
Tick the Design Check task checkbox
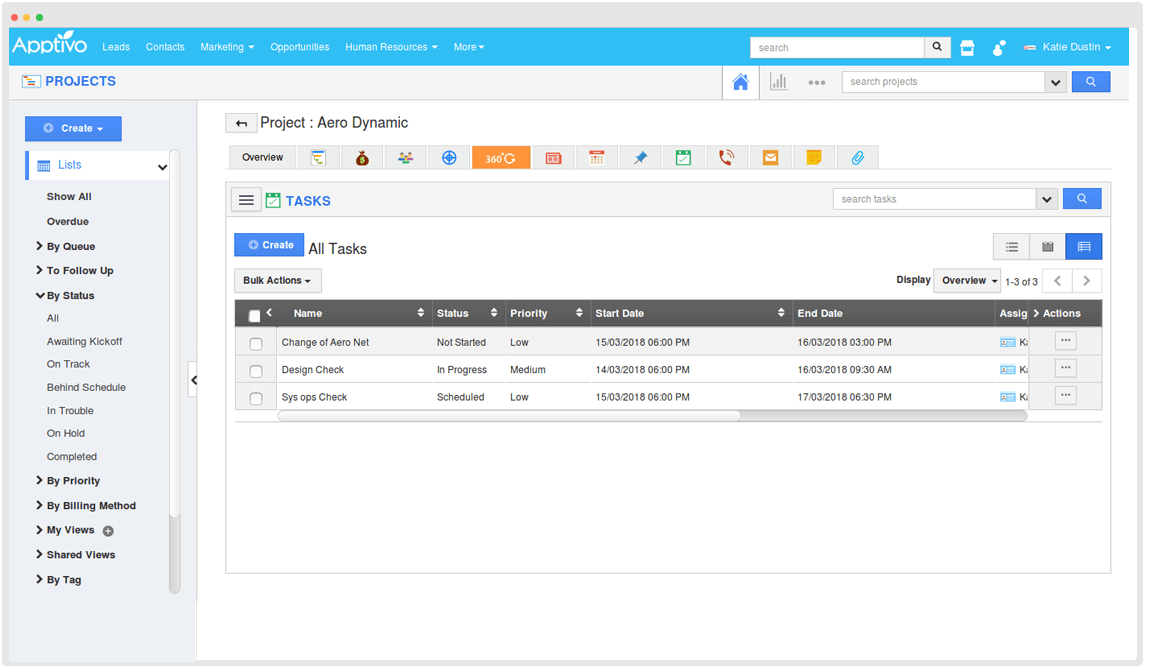(256, 371)
